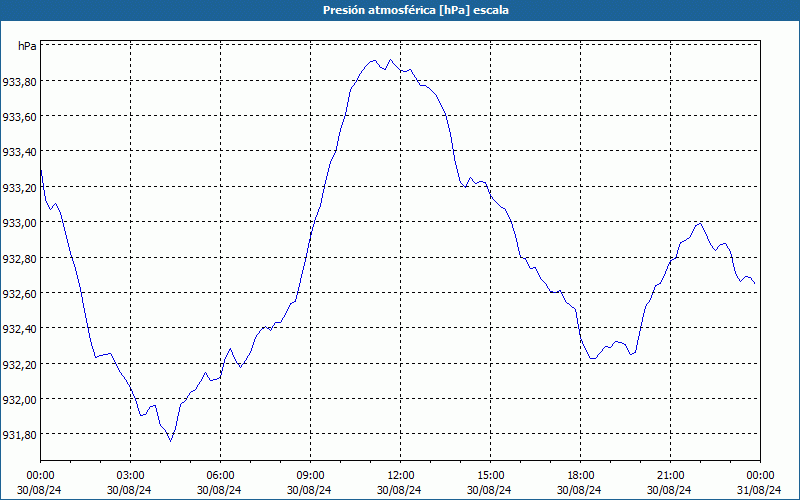Select the 933,20 y-axis label
800x500 pixels.
coord(19,187)
